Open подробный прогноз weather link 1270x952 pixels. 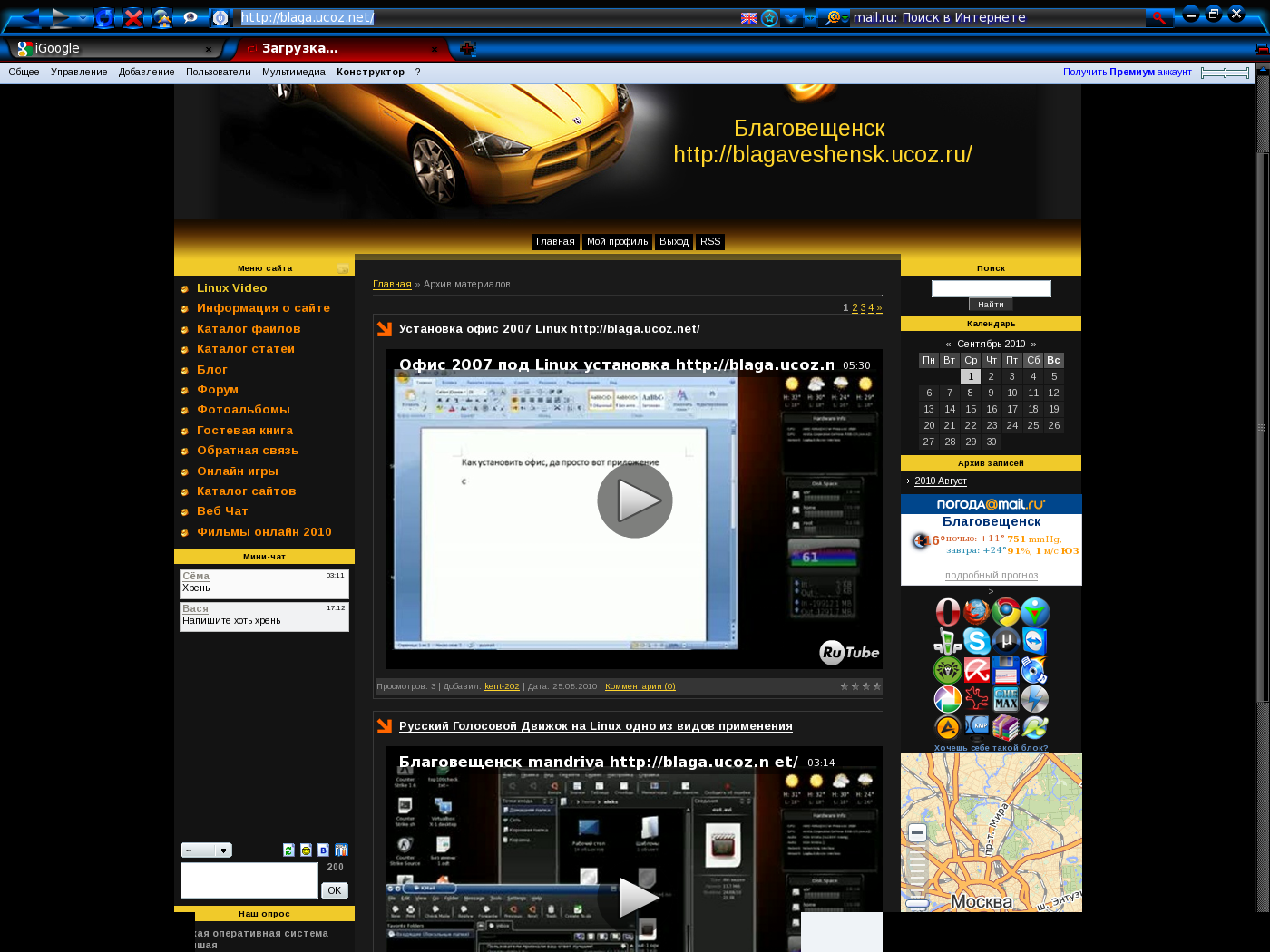pos(992,576)
